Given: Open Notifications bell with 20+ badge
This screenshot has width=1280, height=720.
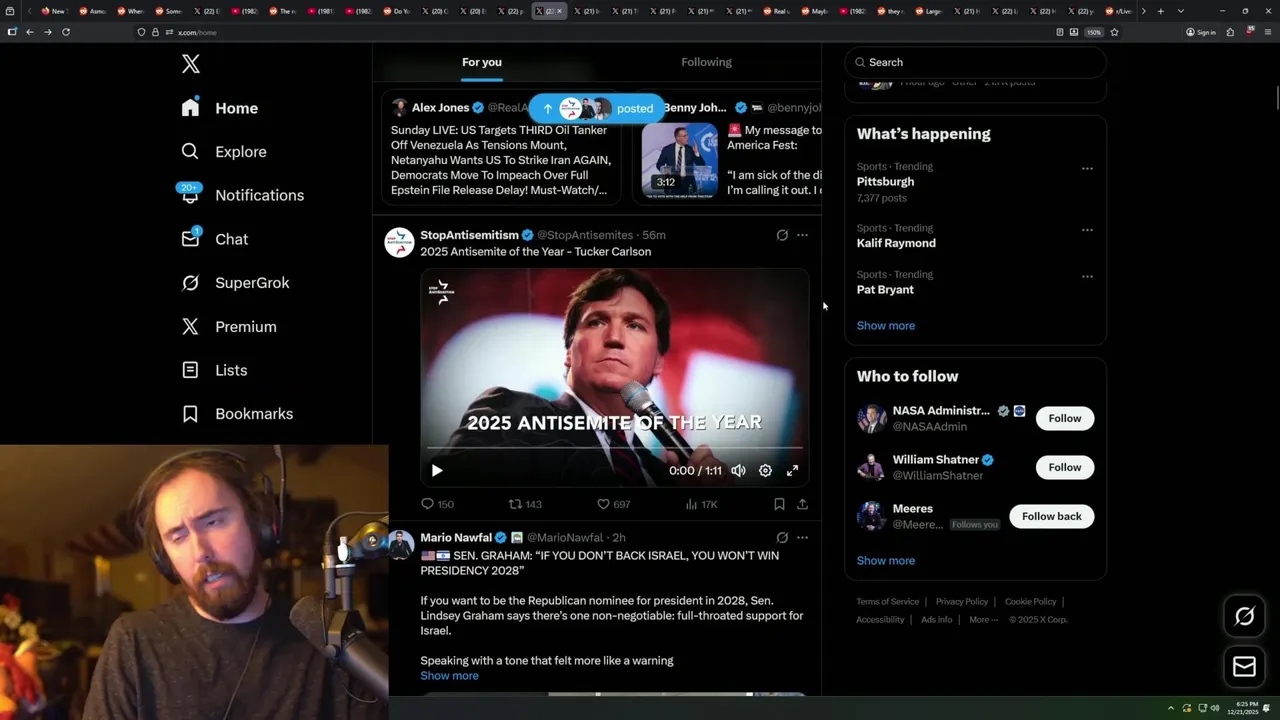Looking at the screenshot, I should pyautogui.click(x=190, y=194).
